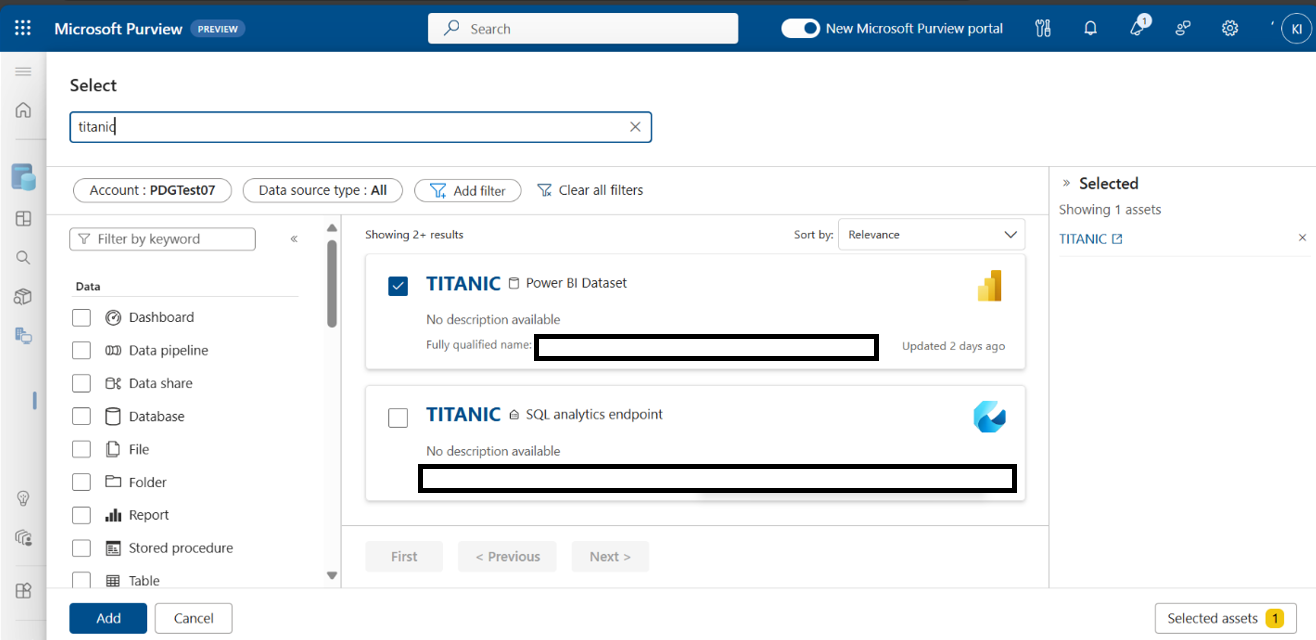The width and height of the screenshot is (1316, 640).
Task: Collapse the Selected panel chevron
Action: (1066, 183)
